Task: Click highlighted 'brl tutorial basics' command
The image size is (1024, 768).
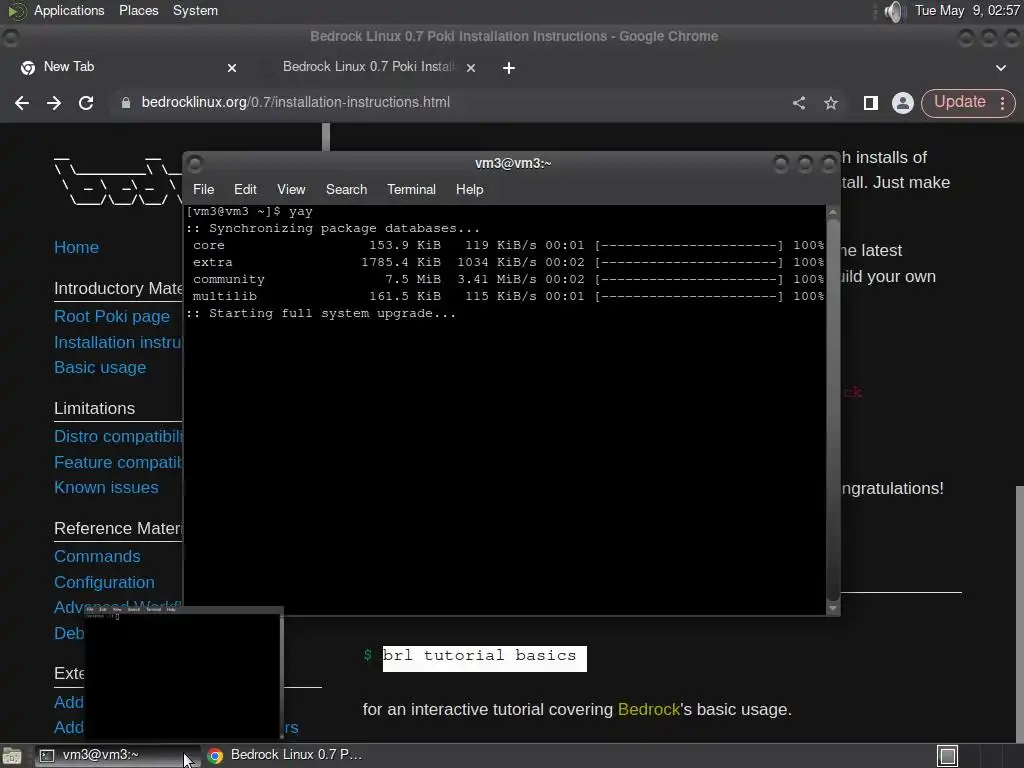Action: [485, 658]
